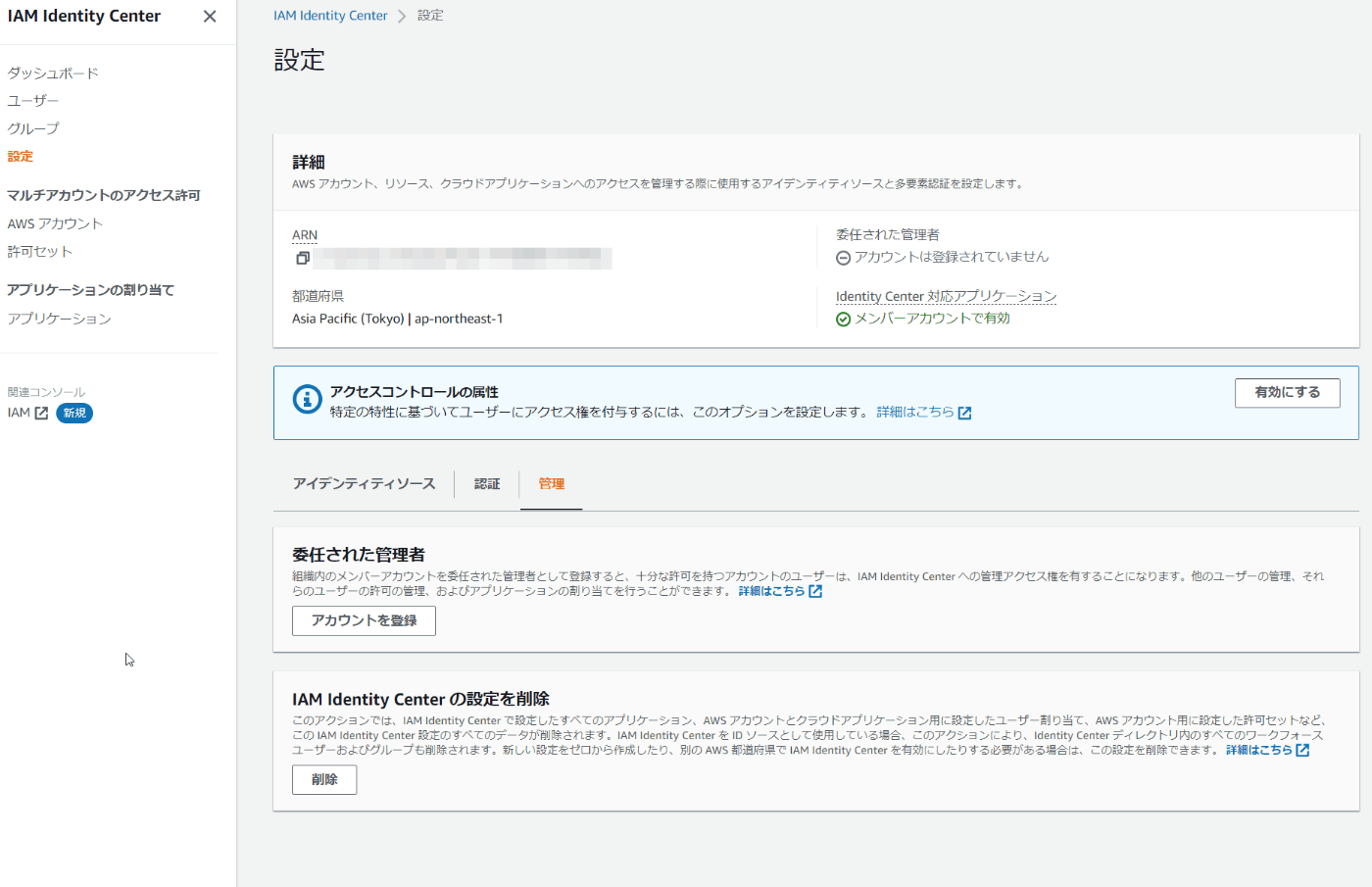Go to ユーザー in the sidebar
1372x887 pixels.
33,101
